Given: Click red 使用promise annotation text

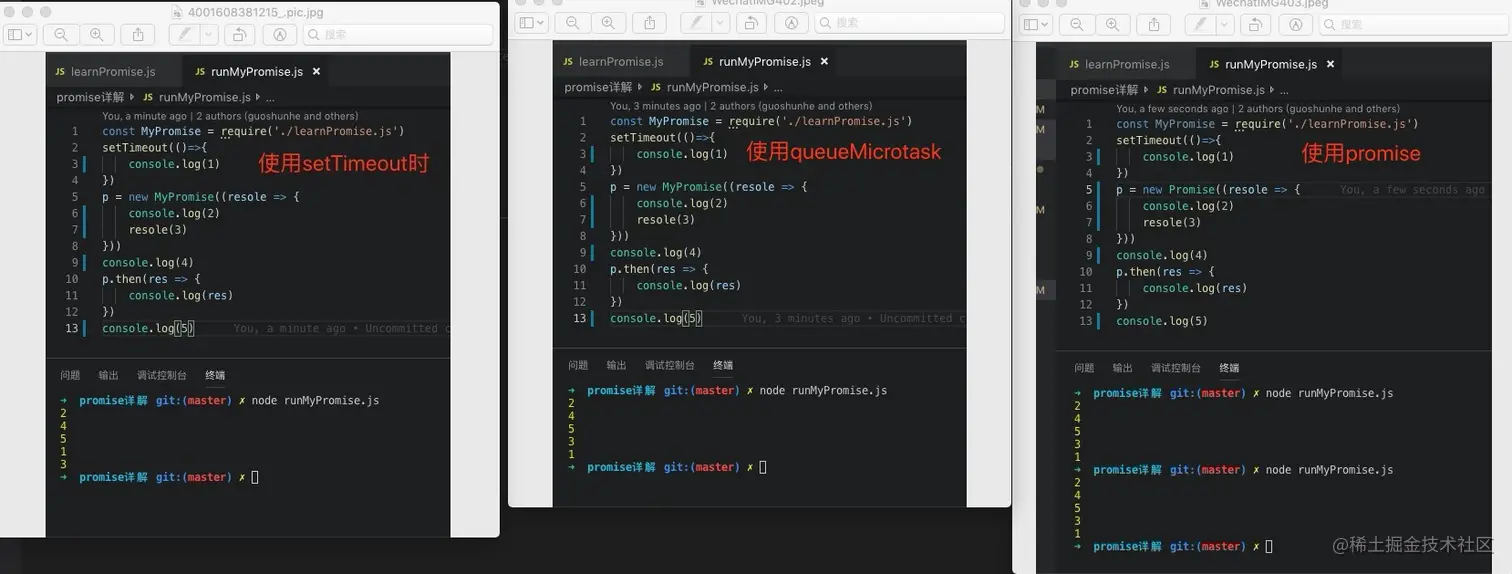Looking at the screenshot, I should [1360, 154].
